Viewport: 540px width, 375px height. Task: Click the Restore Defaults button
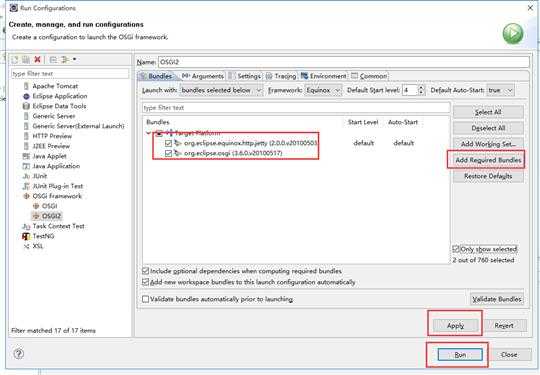tap(488, 176)
